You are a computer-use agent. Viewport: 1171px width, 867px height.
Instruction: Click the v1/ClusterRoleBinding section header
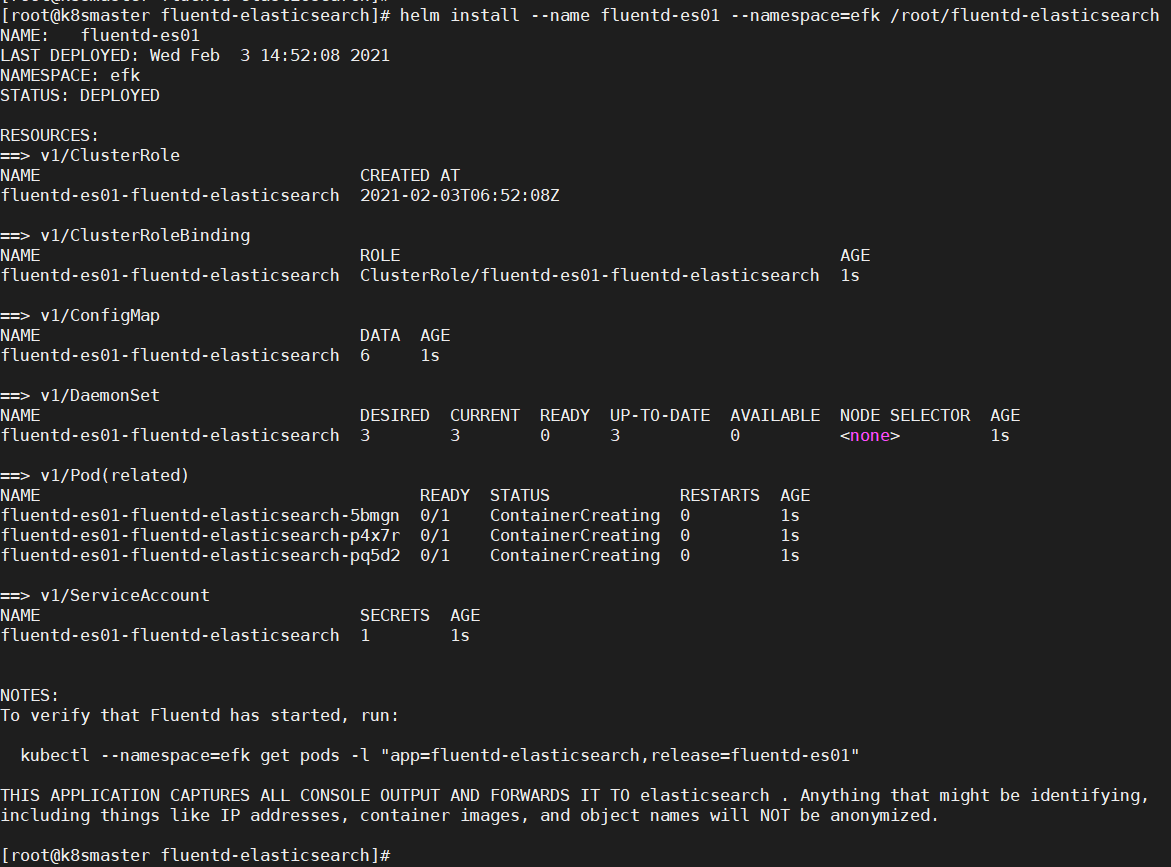[125, 235]
